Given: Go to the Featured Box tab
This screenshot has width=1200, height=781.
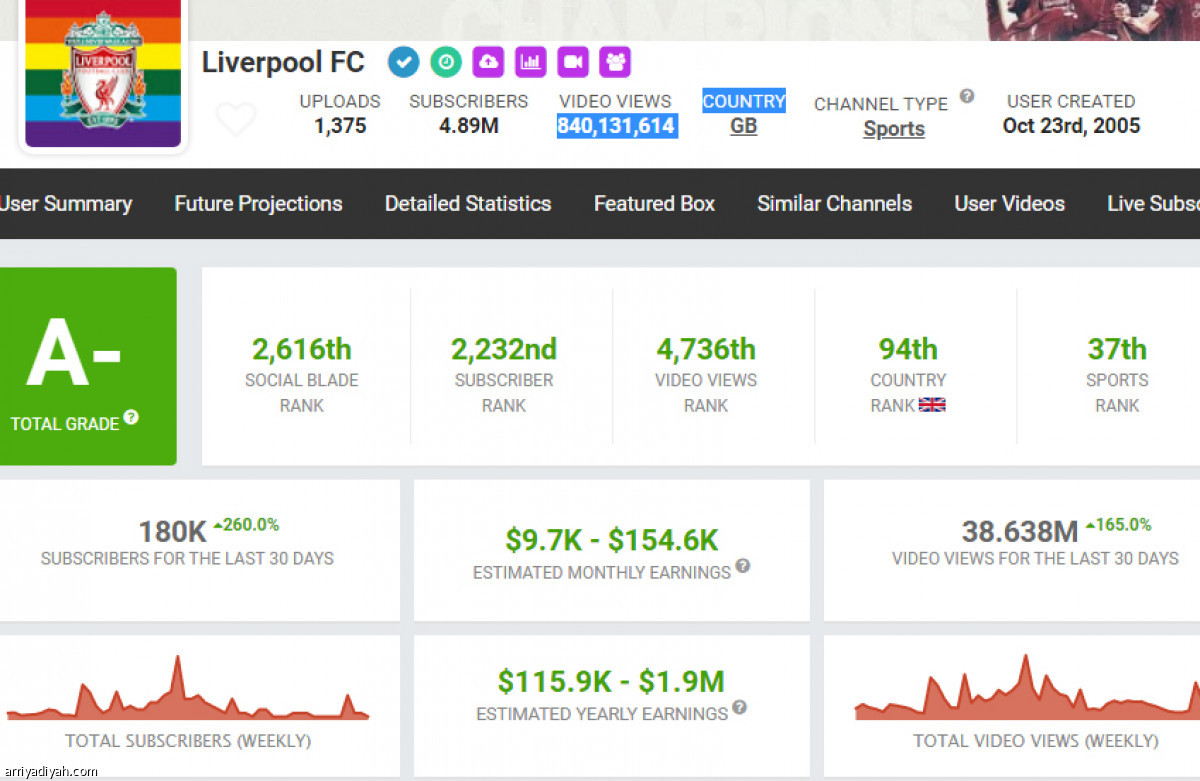Looking at the screenshot, I should (654, 204).
